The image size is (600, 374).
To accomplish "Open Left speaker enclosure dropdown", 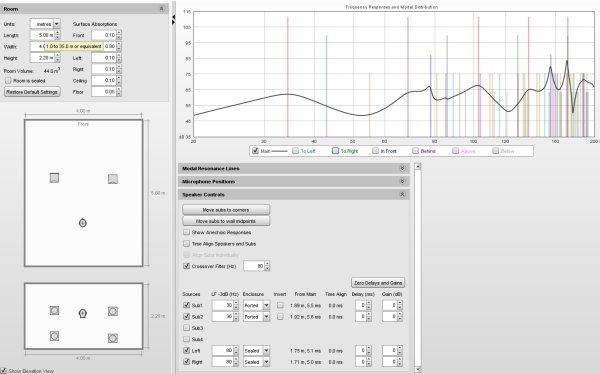I will pos(266,351).
